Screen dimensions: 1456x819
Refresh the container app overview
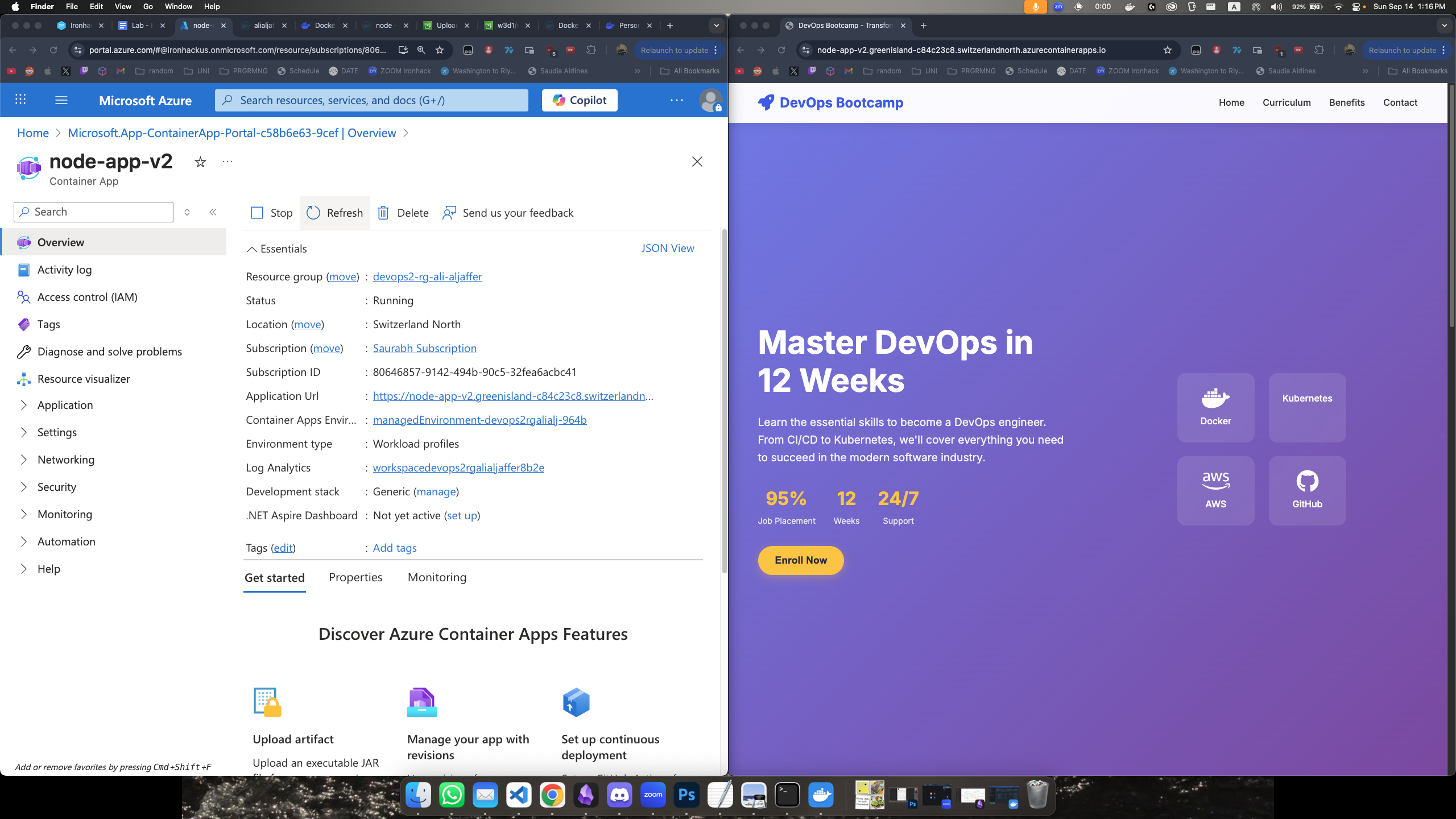(335, 213)
